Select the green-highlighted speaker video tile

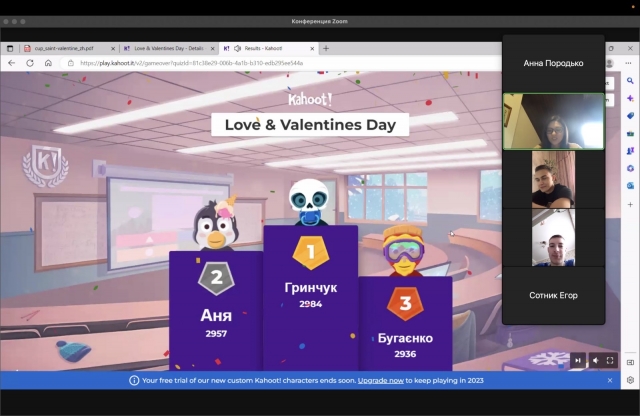tap(553, 121)
